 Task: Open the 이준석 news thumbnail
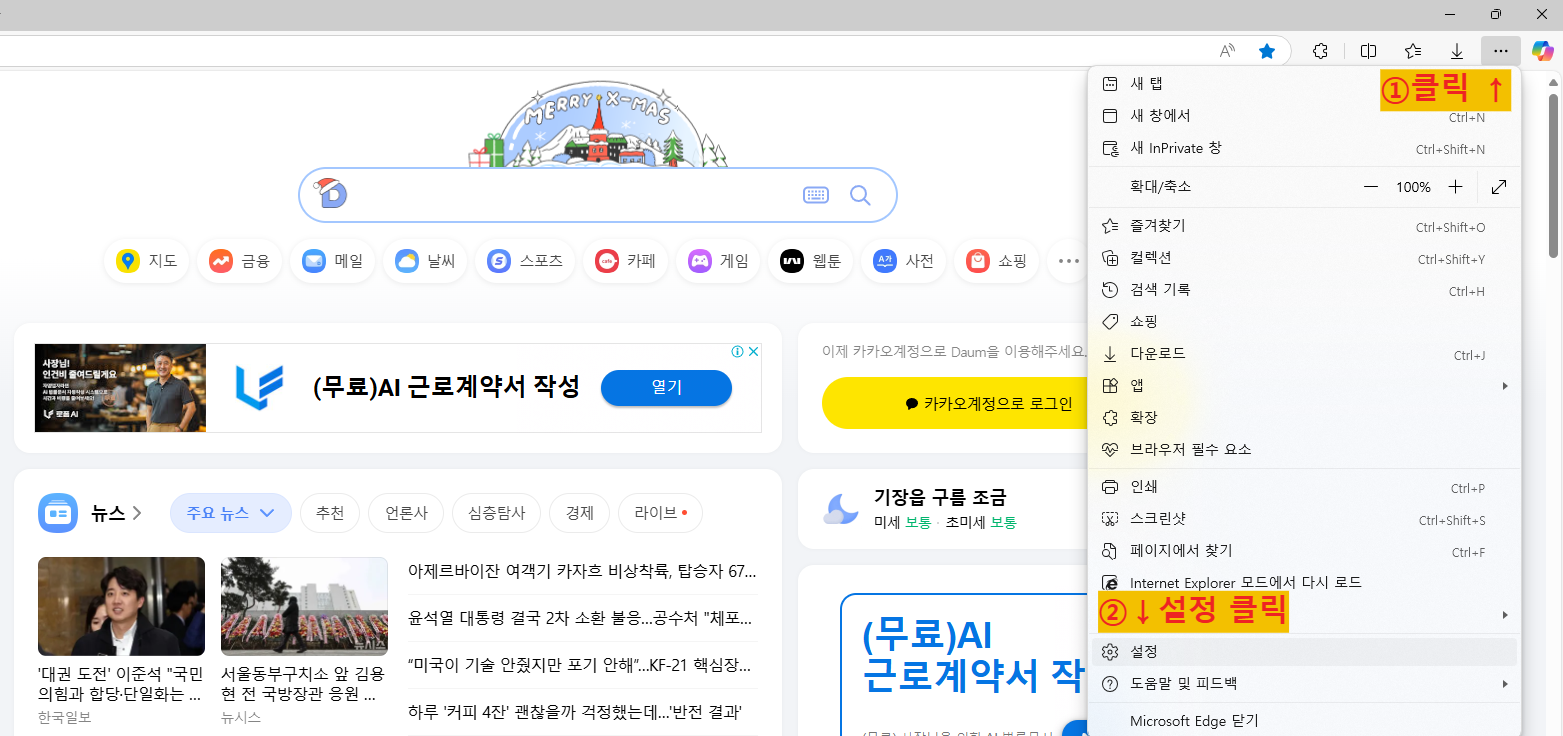(121, 606)
